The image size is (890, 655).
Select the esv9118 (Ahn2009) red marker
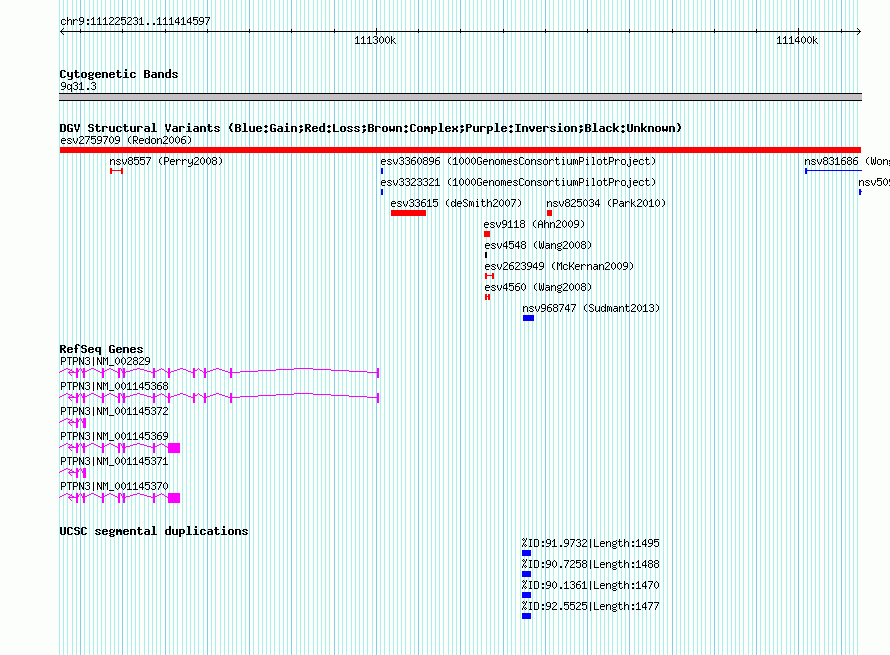click(487, 234)
